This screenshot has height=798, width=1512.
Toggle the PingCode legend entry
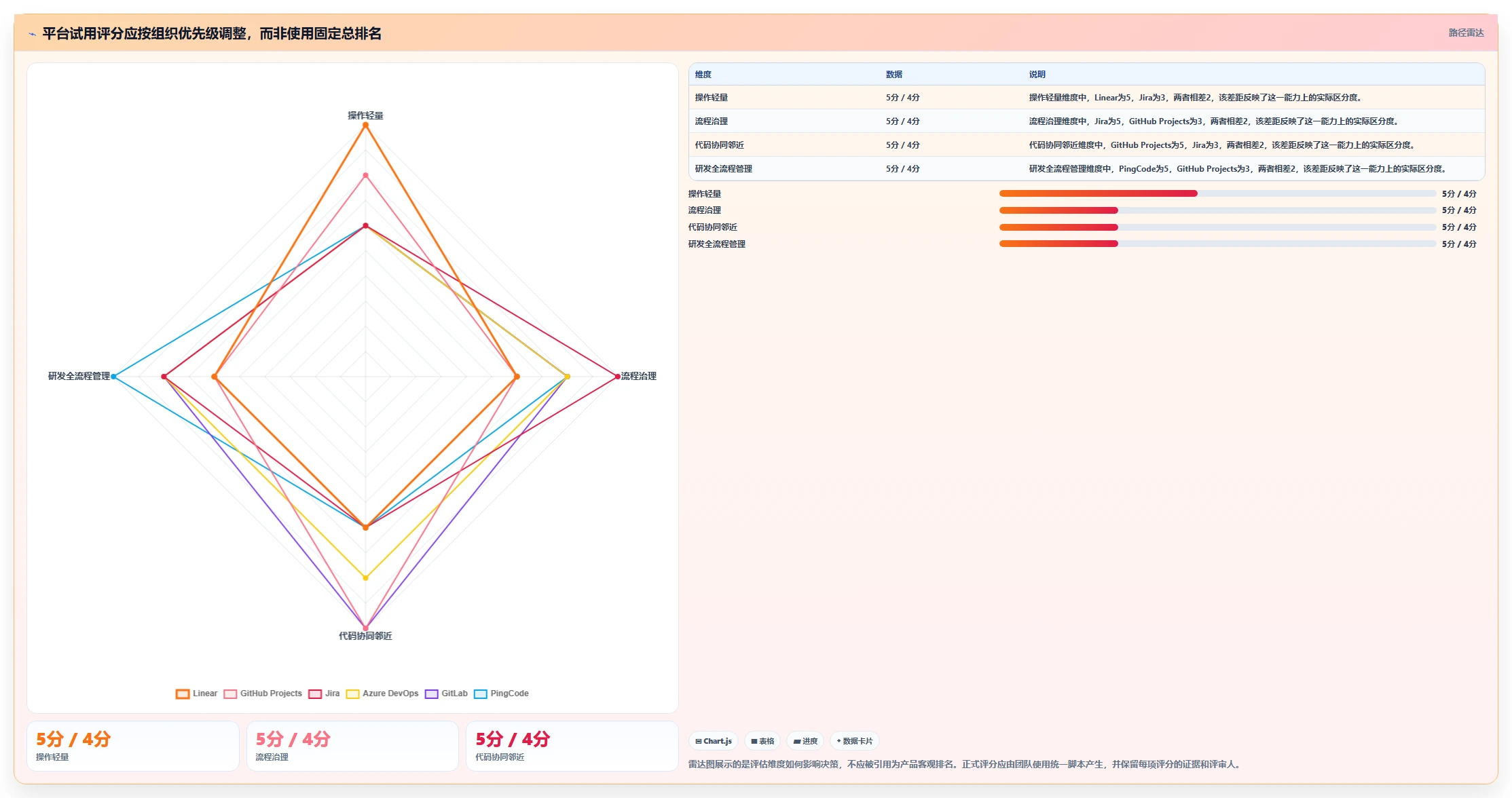coord(502,693)
